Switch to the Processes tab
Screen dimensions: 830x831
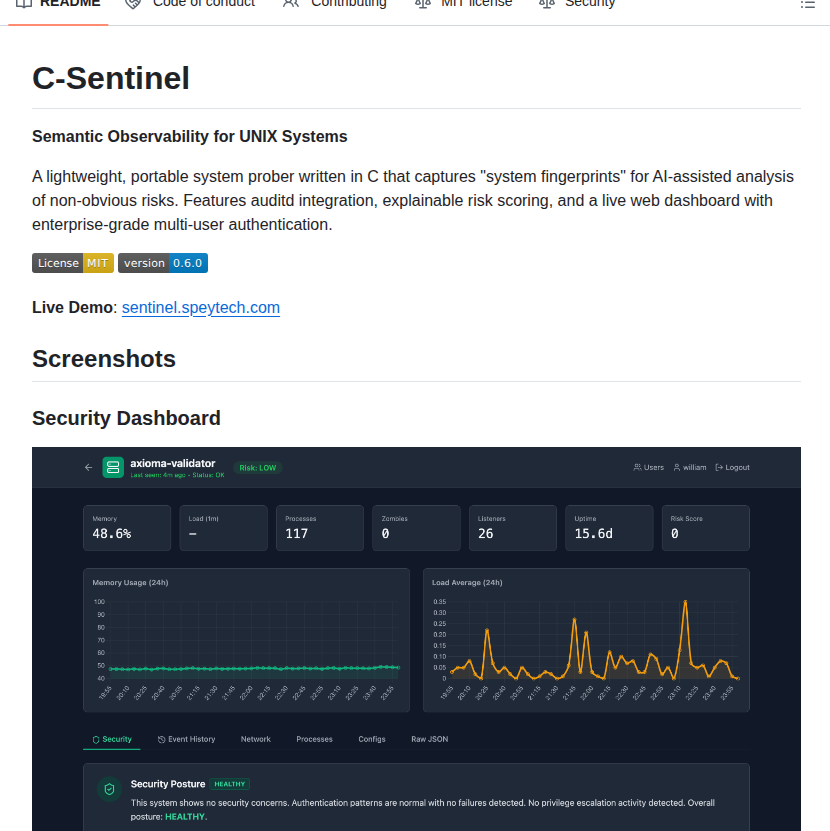[x=314, y=739]
